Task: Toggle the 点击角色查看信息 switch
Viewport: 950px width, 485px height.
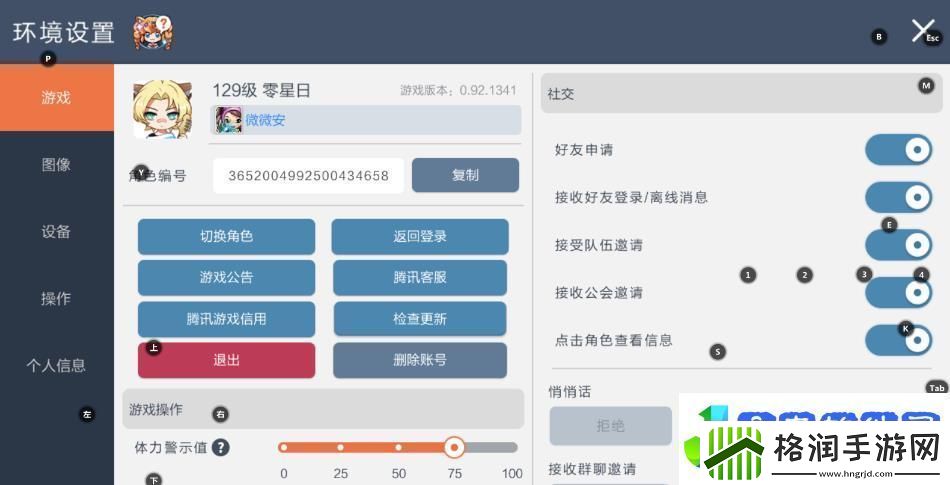Action: pos(899,340)
